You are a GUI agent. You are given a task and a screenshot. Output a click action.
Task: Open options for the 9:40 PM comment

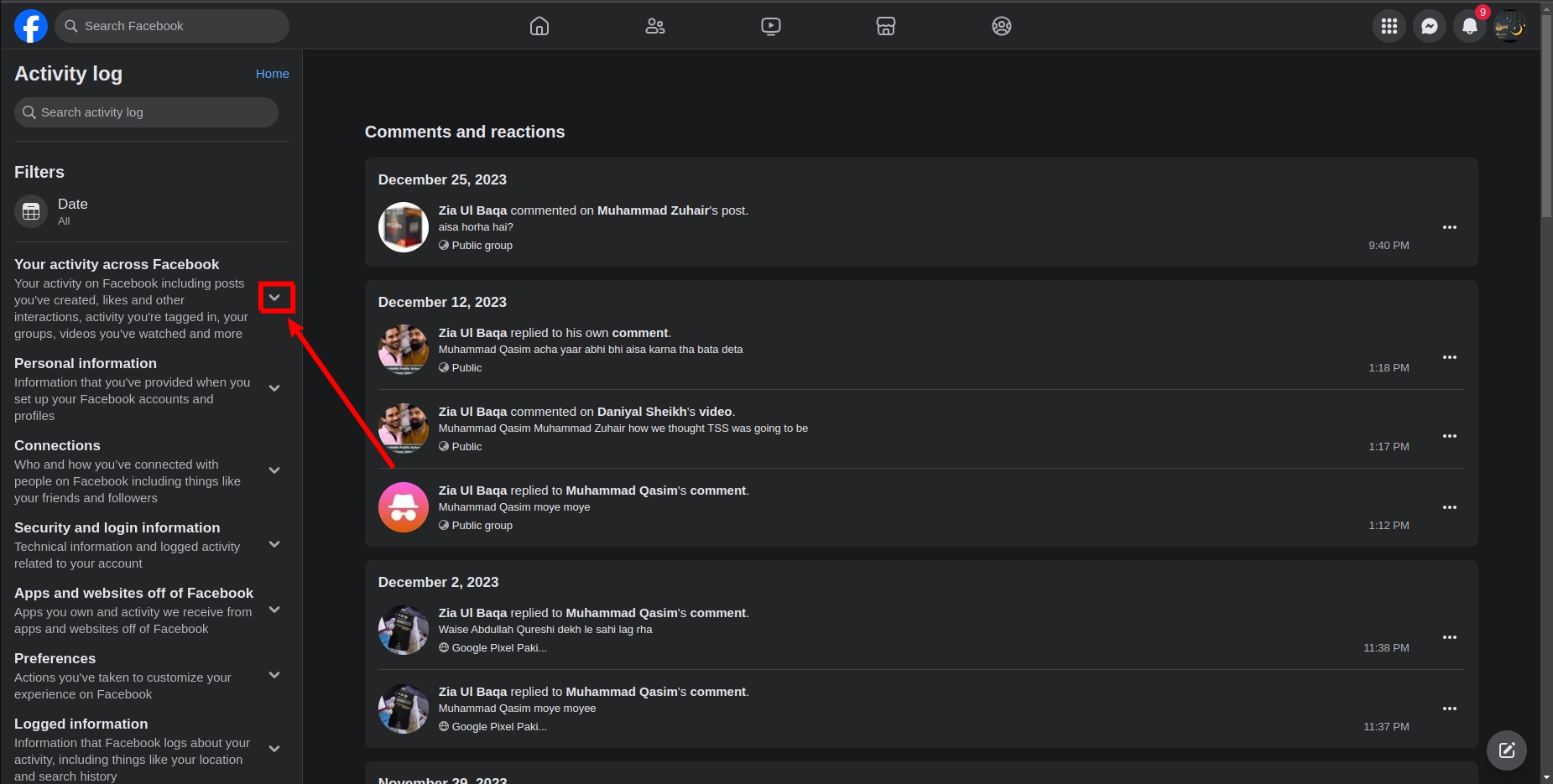point(1450,227)
